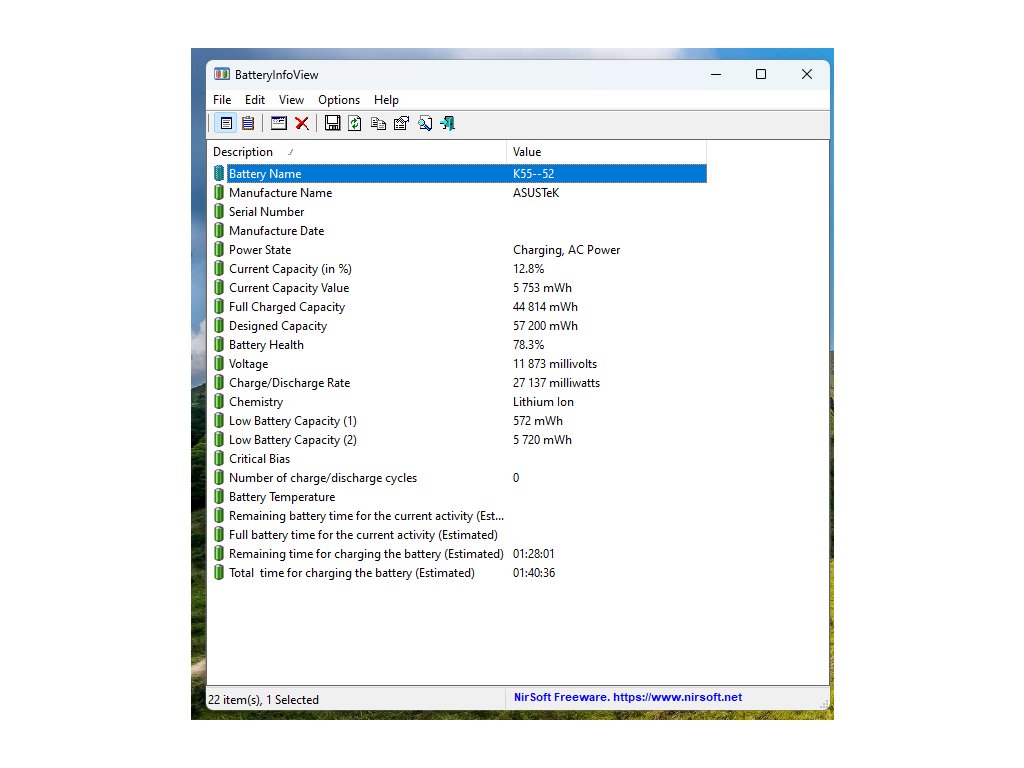Sort by the Description column header
Screen dimensions: 1024x768
357,152
